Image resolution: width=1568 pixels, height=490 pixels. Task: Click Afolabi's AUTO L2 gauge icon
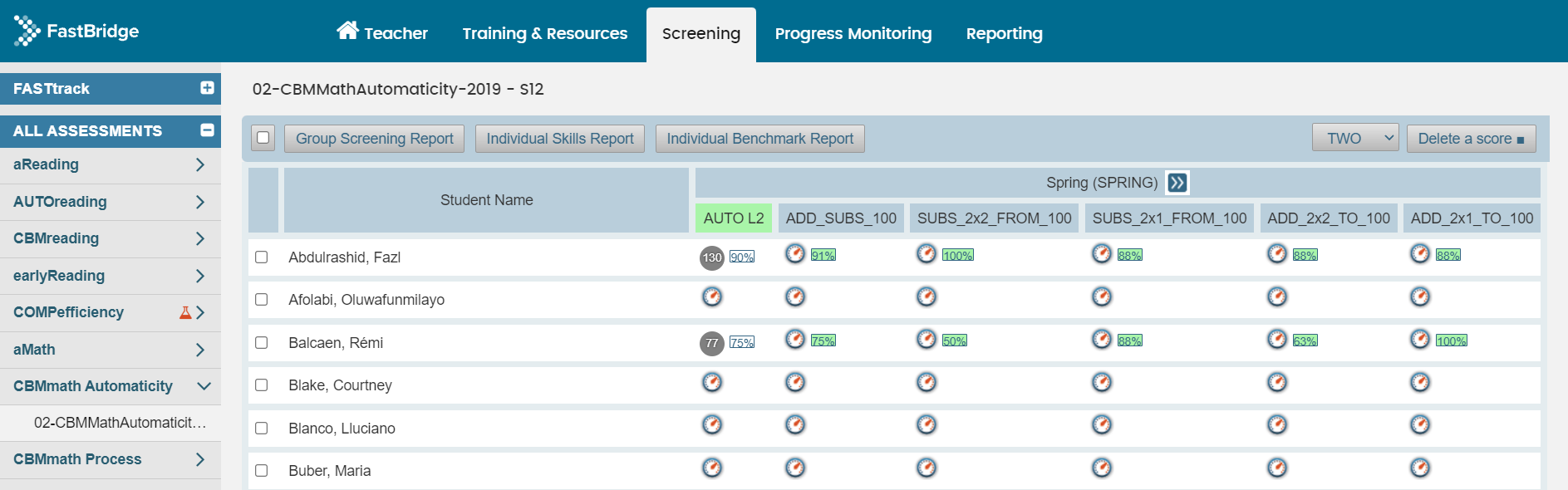712,296
